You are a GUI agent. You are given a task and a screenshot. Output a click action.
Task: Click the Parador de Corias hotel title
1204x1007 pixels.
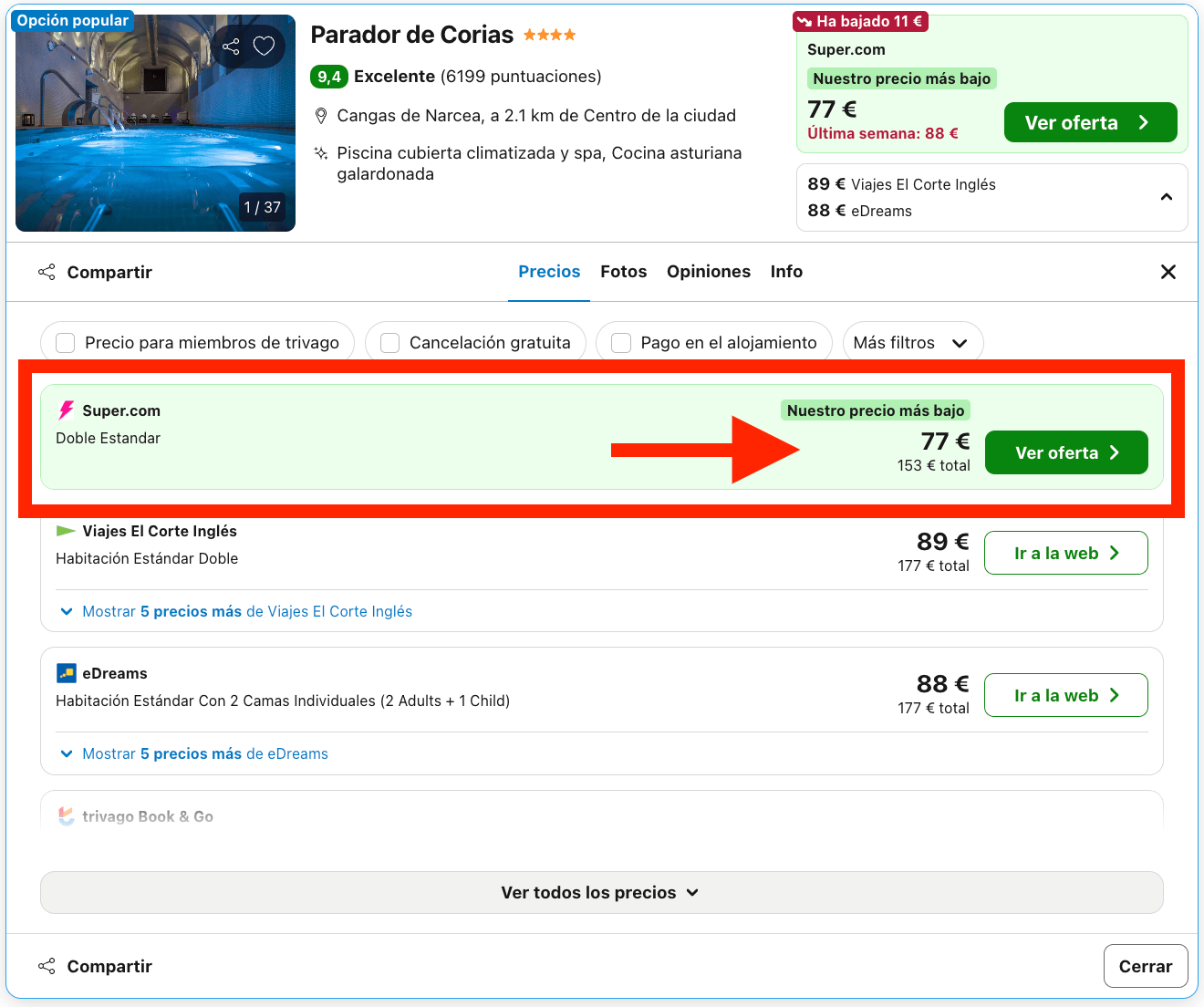412,35
